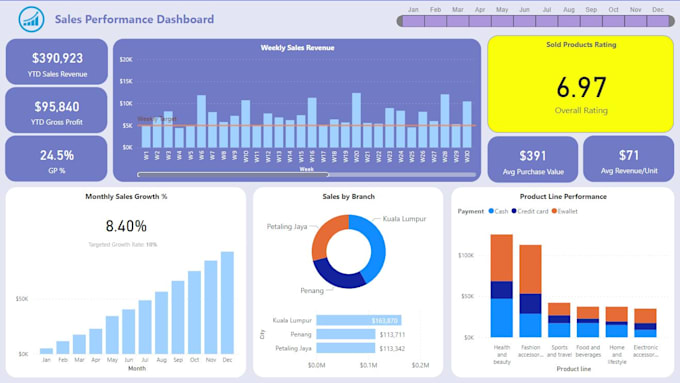
Task: Click the Weekly Target line label
Action: [157, 119]
